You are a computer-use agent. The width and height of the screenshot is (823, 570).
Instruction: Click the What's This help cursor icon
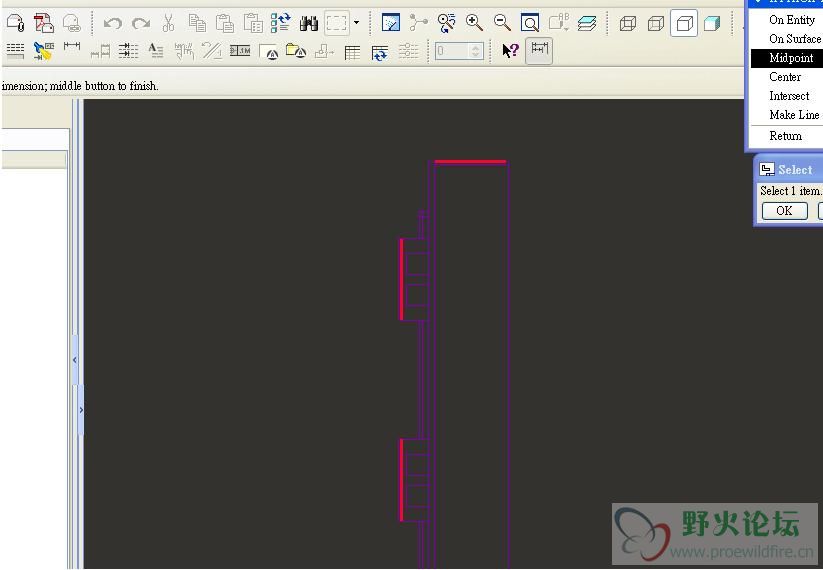coord(510,51)
